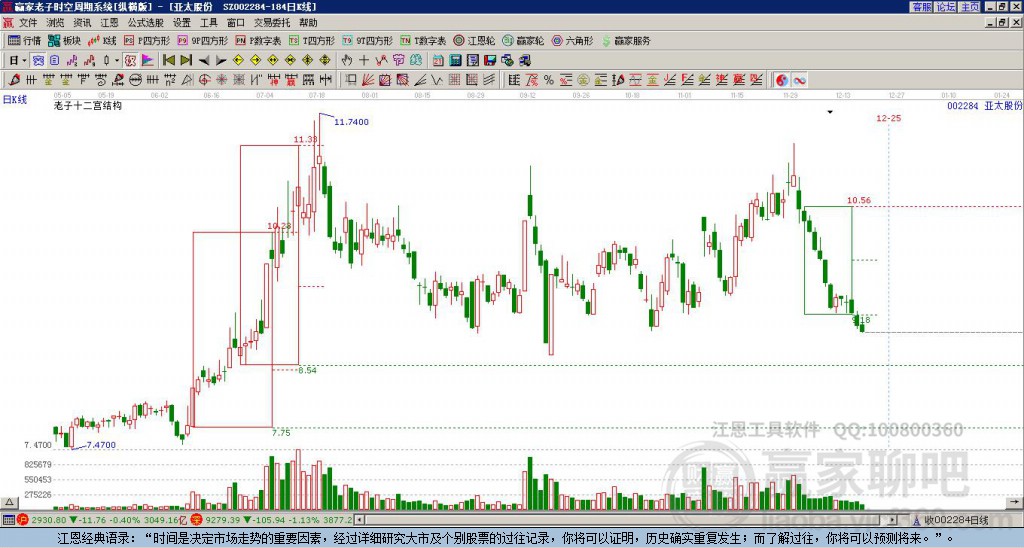Viewport: 1024px width, 548px height.
Task: Select the red crosshair circle tool
Action: pyautogui.click(x=204, y=80)
